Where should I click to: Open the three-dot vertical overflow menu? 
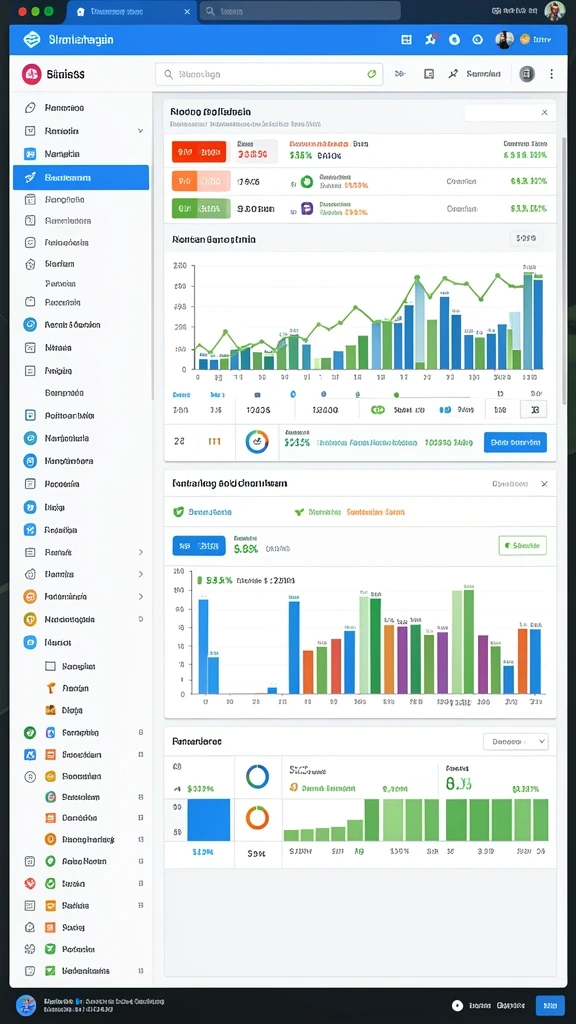(x=551, y=74)
